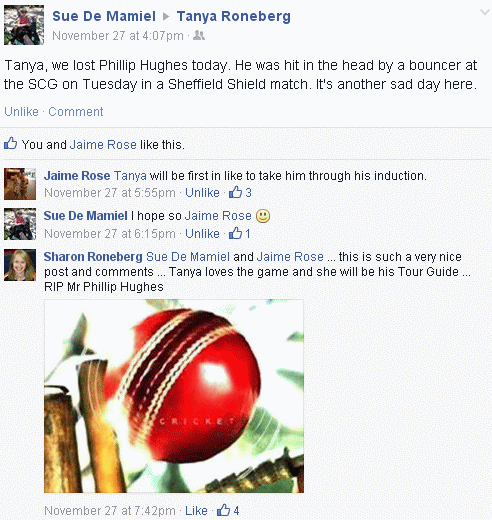Image resolution: width=492 pixels, height=520 pixels.
Task: Unlike Jaime Rose's comment
Action: pyautogui.click(x=202, y=193)
